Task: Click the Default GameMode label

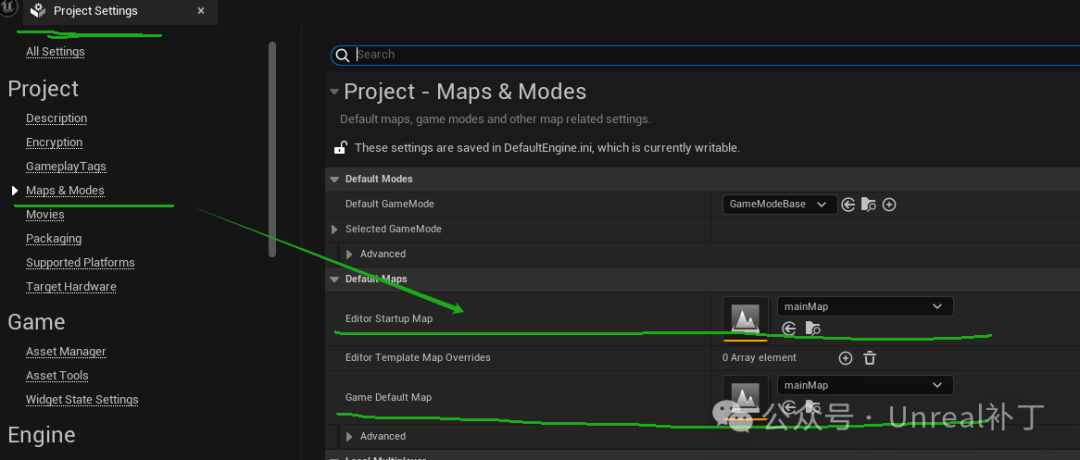Action: click(x=390, y=205)
